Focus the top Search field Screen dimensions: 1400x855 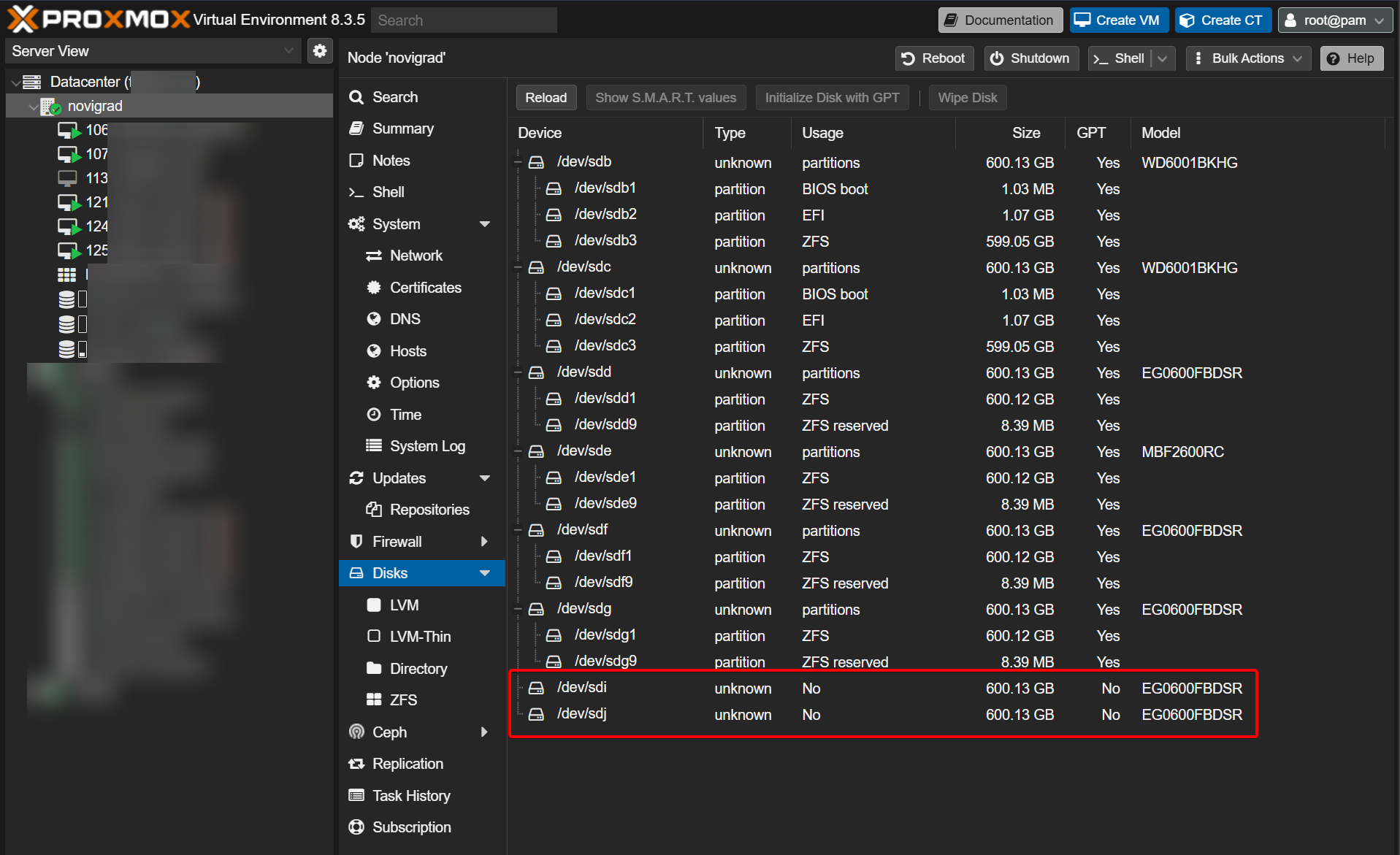click(x=464, y=20)
